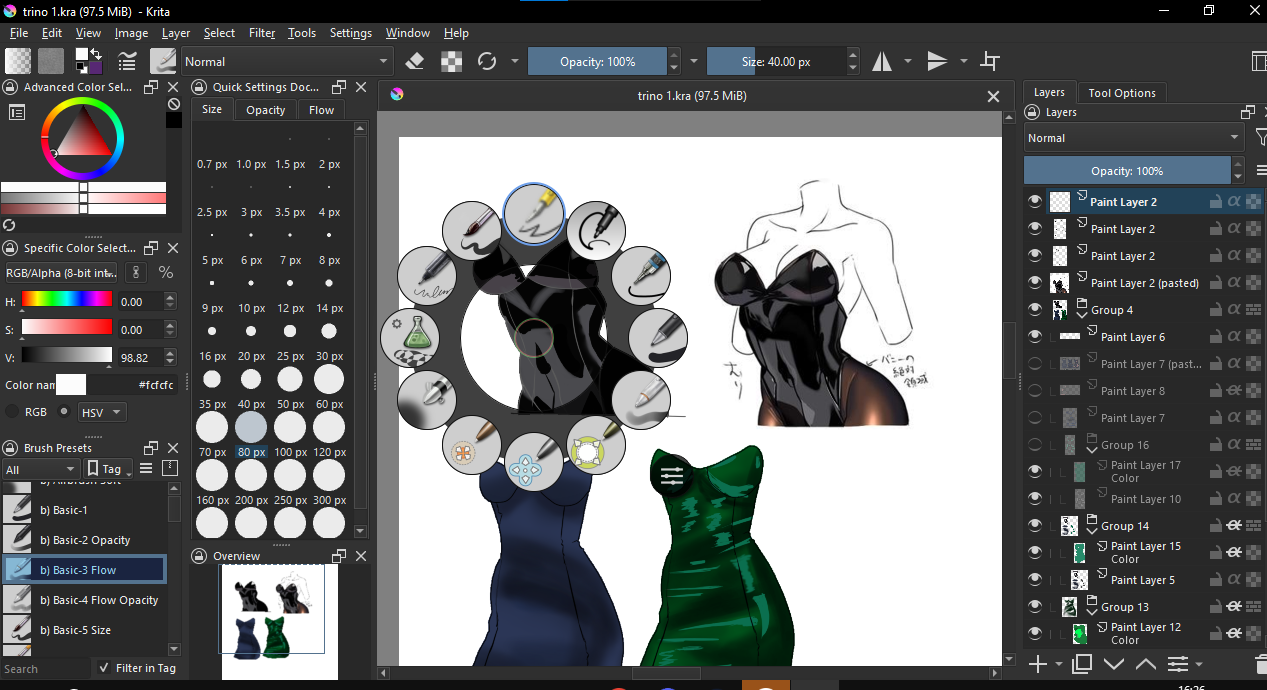Click the layer Opacity 100% slider
Viewport: 1267px width, 690px height.
coord(1126,171)
